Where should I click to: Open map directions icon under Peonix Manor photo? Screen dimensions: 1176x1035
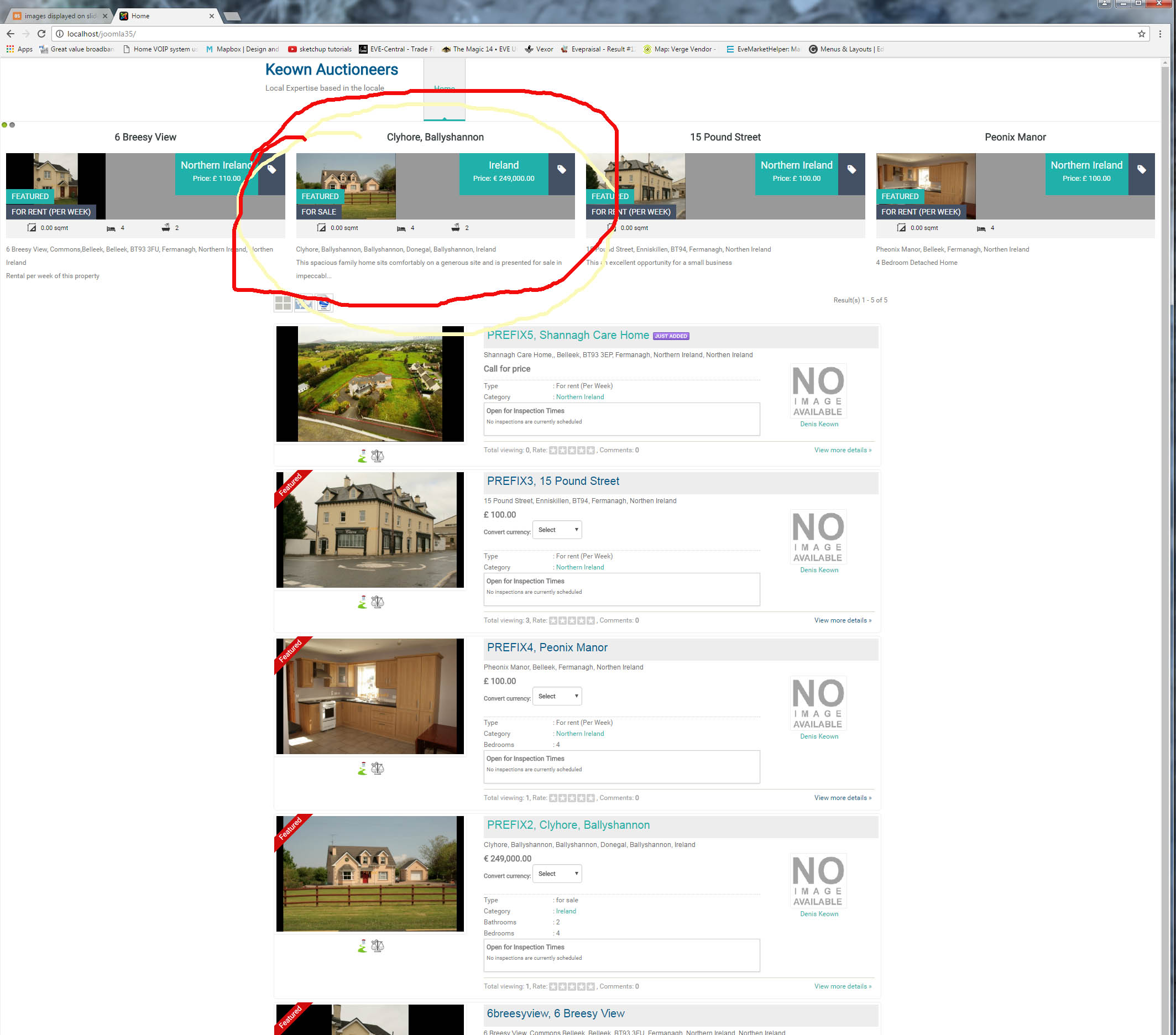click(363, 769)
